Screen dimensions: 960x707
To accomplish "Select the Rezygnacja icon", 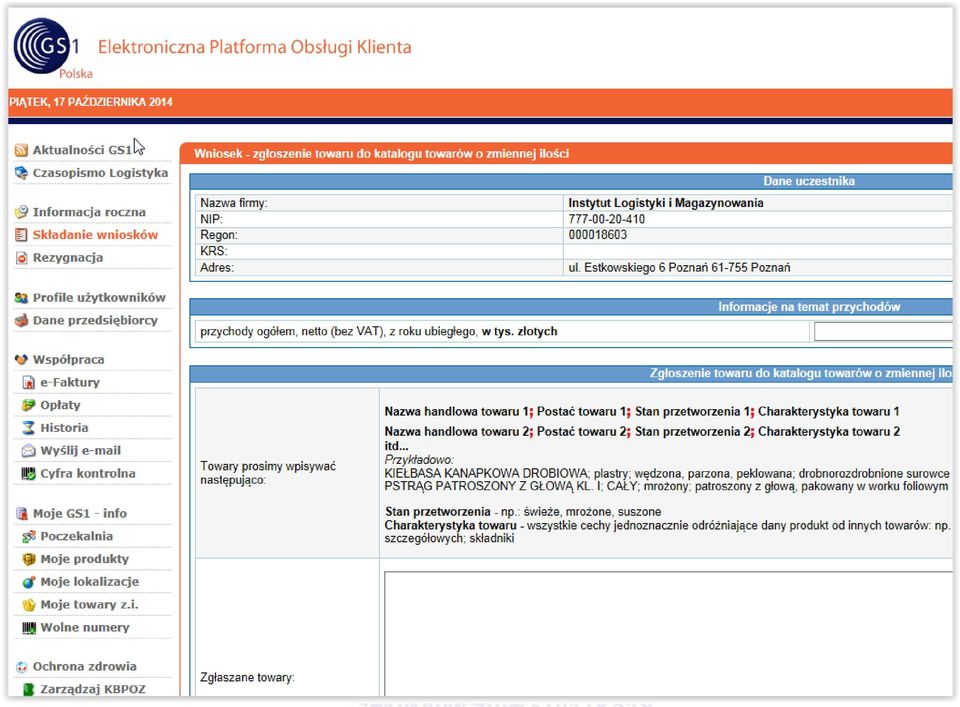I will click(x=21, y=258).
